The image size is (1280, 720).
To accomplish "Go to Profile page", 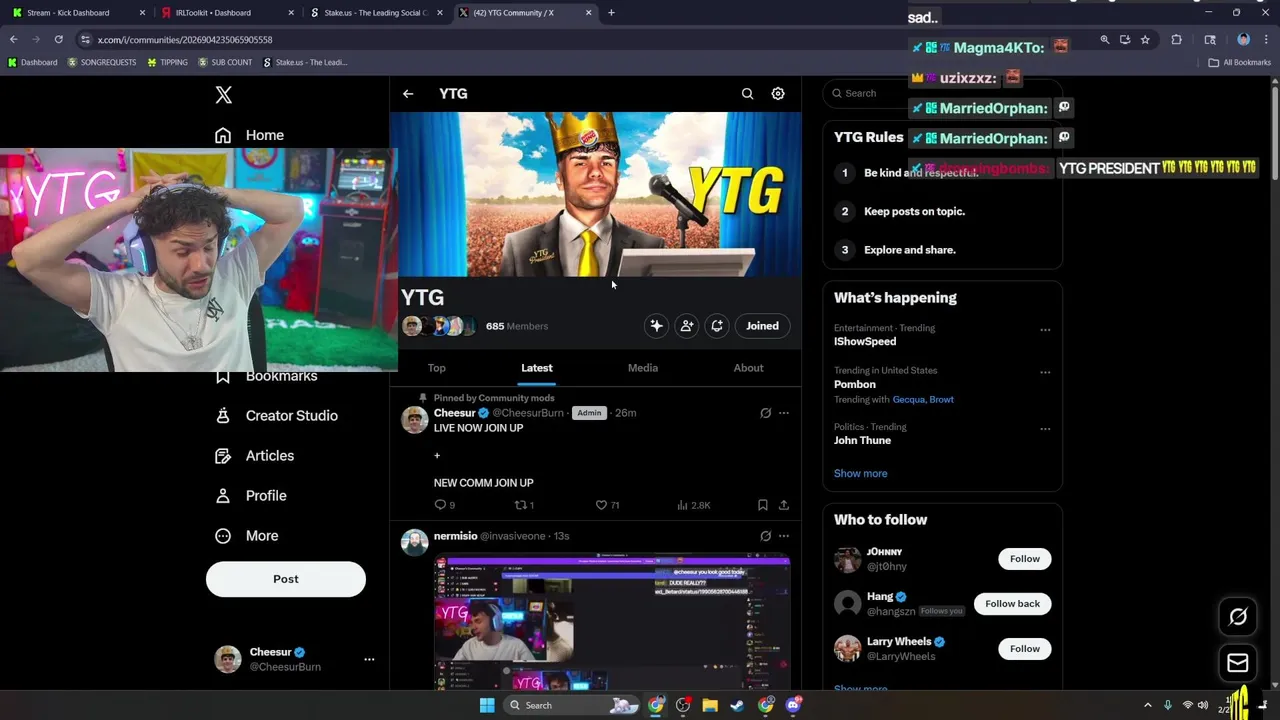I will point(251,496).
